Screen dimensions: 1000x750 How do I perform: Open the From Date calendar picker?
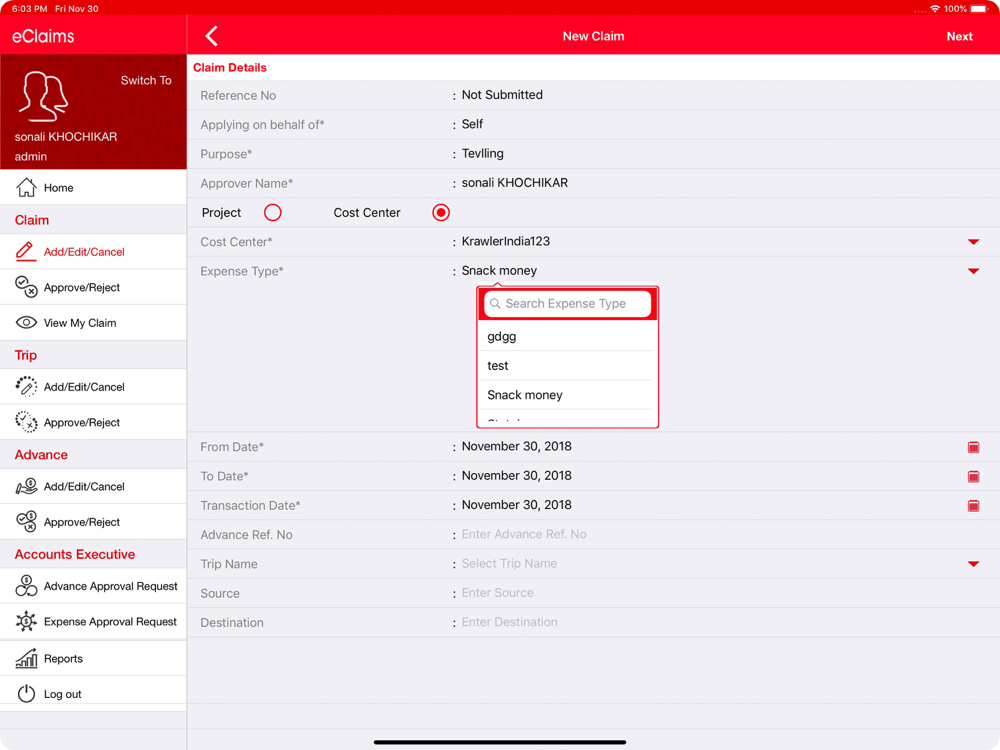[973, 447]
